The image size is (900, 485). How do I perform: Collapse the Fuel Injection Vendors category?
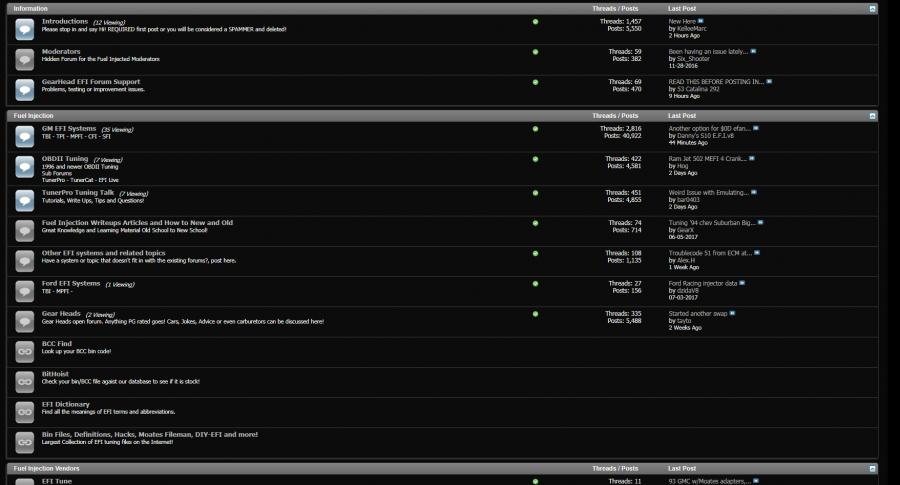click(x=872, y=468)
